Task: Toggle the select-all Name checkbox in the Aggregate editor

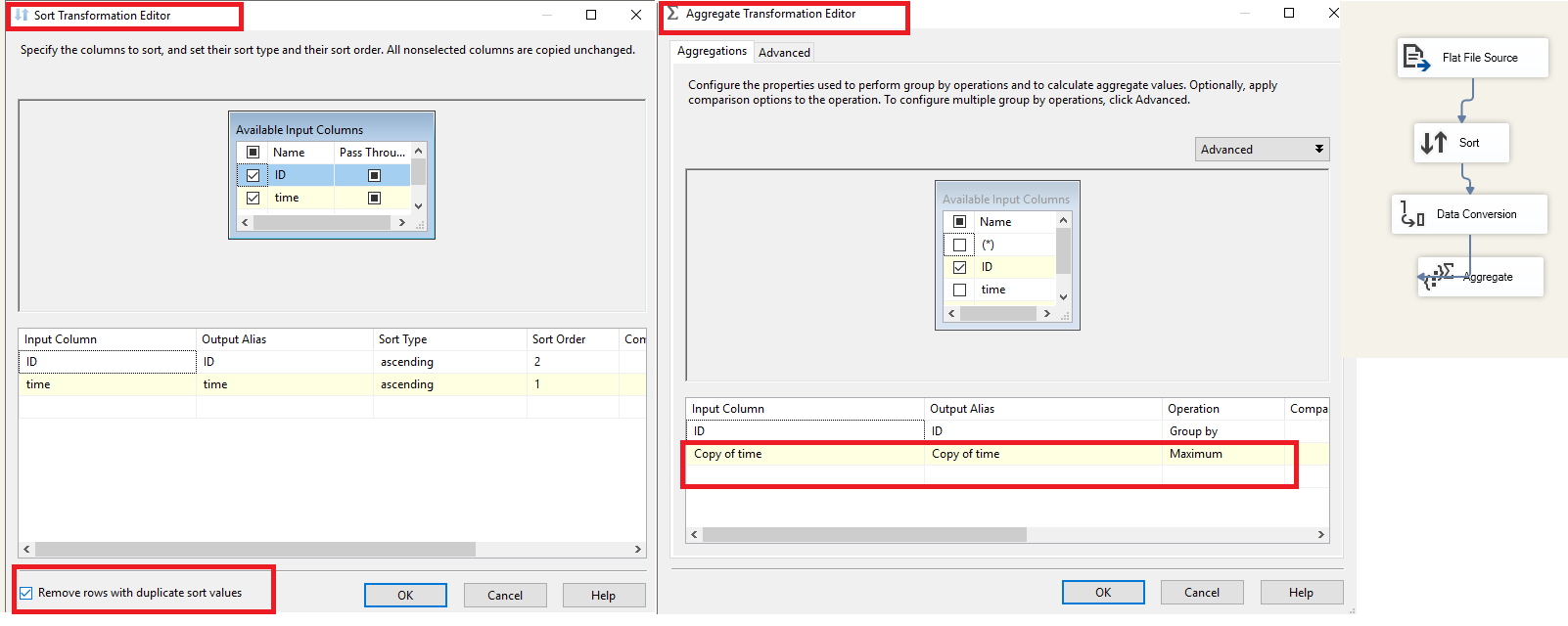Action: pos(959,222)
